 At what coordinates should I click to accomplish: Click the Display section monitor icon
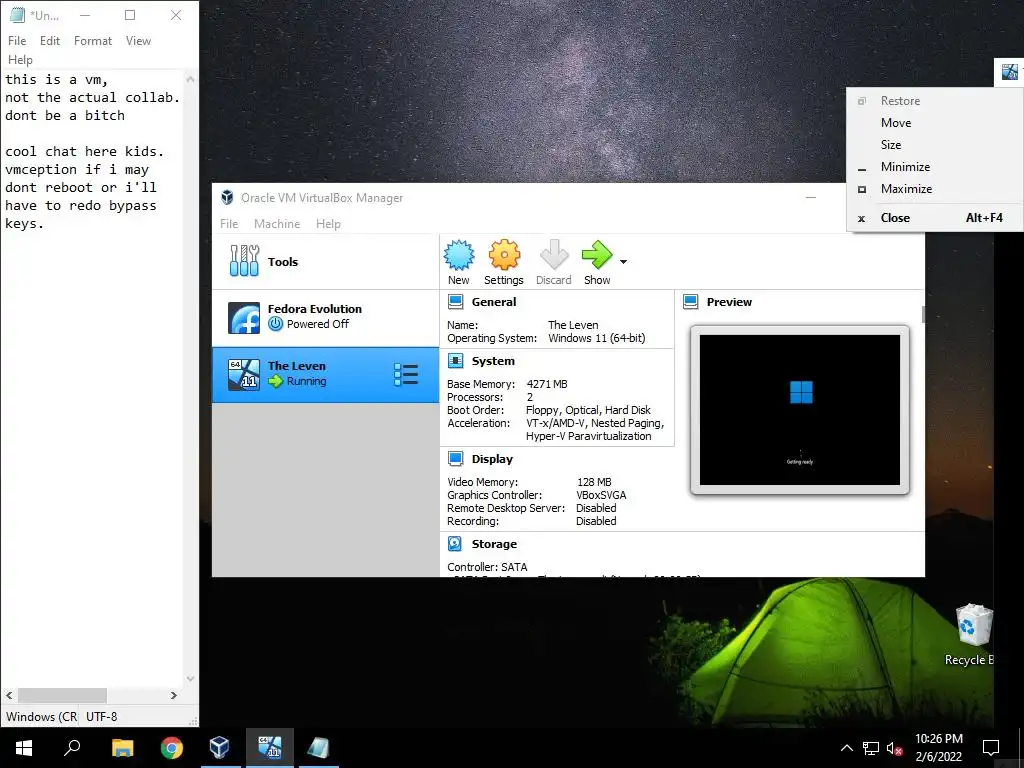pos(456,458)
